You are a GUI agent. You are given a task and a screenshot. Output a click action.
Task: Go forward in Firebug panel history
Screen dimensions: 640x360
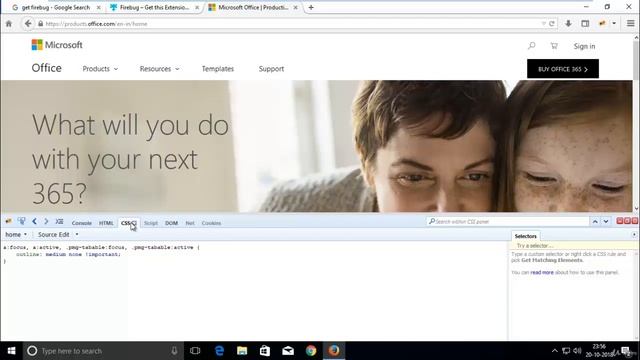pyautogui.click(x=46, y=221)
